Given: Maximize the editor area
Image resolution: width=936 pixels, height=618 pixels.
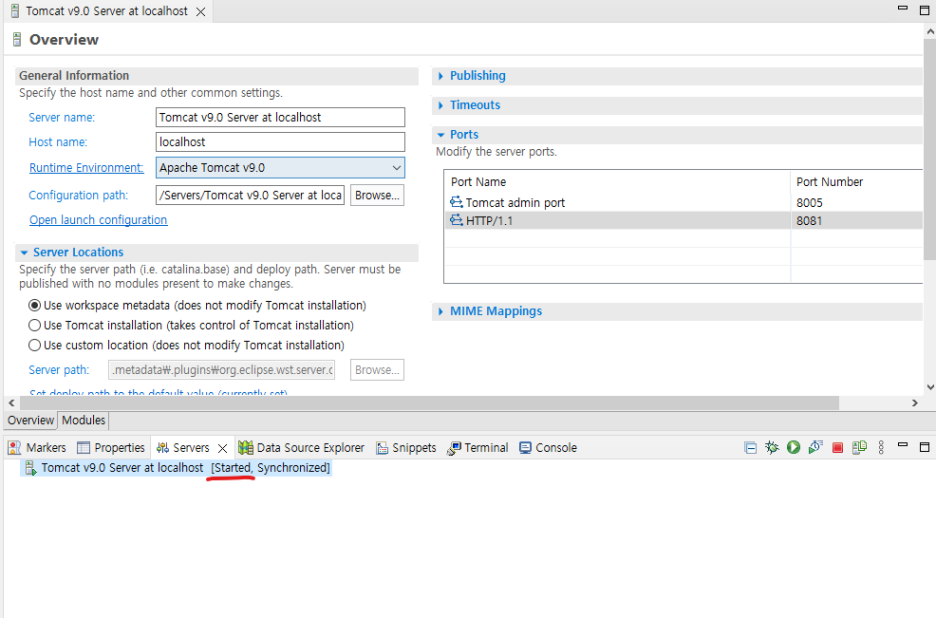Looking at the screenshot, I should click(924, 10).
